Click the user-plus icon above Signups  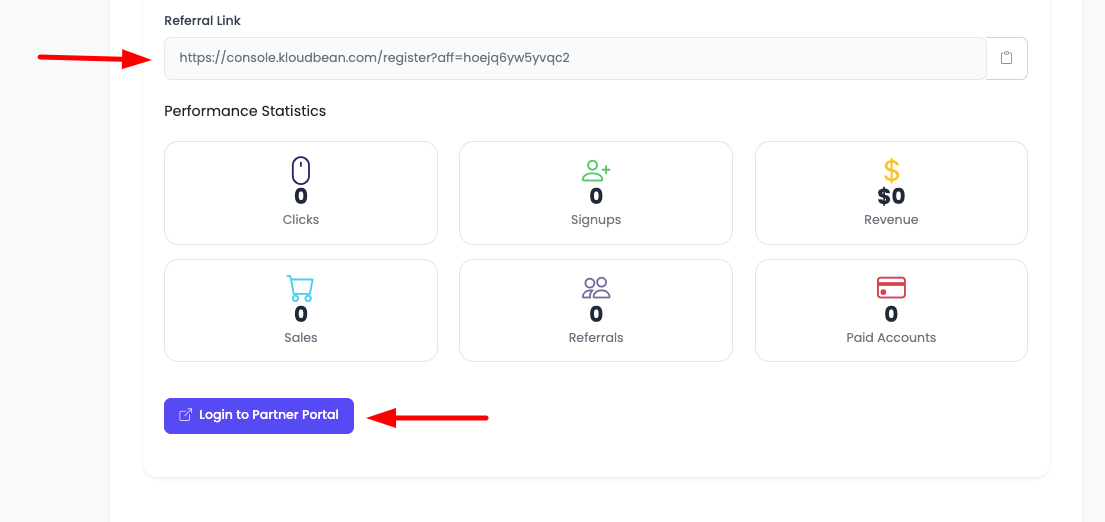pos(596,170)
